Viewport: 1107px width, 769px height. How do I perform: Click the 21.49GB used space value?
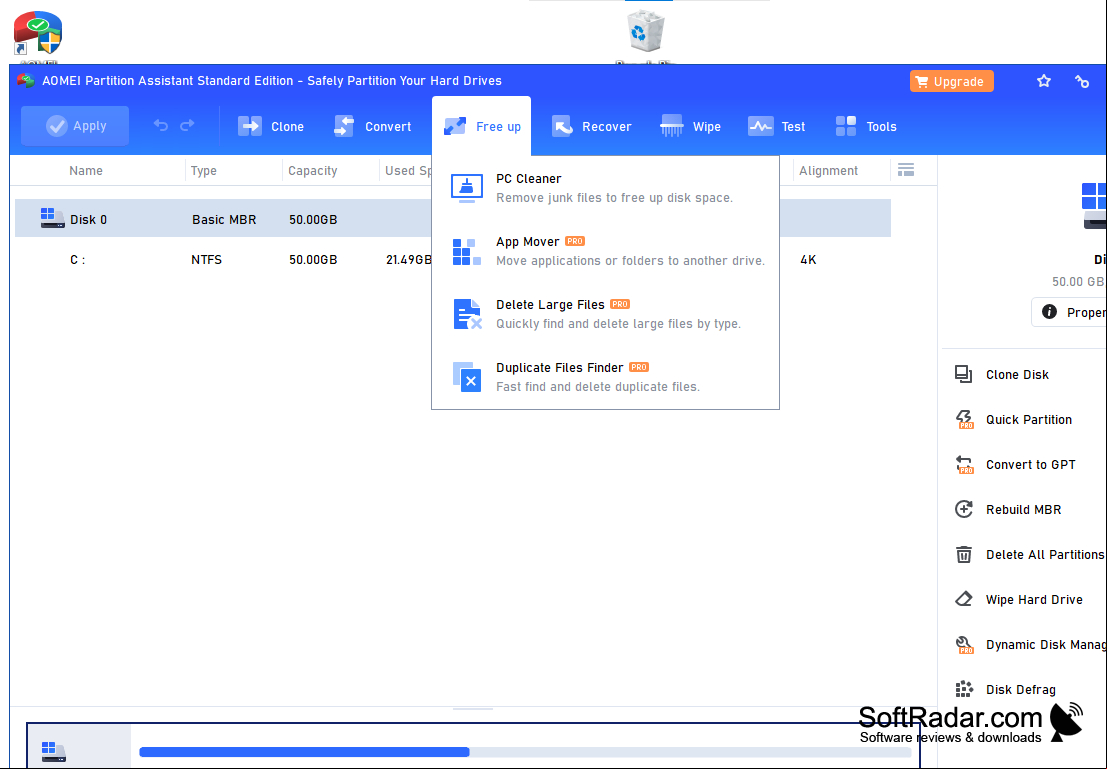tap(408, 260)
